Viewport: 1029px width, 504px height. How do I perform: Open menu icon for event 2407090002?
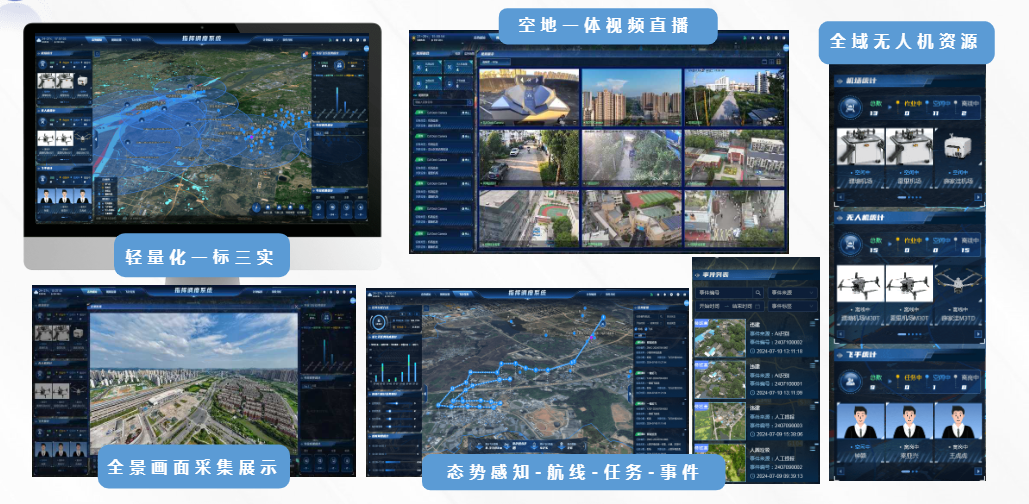tap(812, 450)
